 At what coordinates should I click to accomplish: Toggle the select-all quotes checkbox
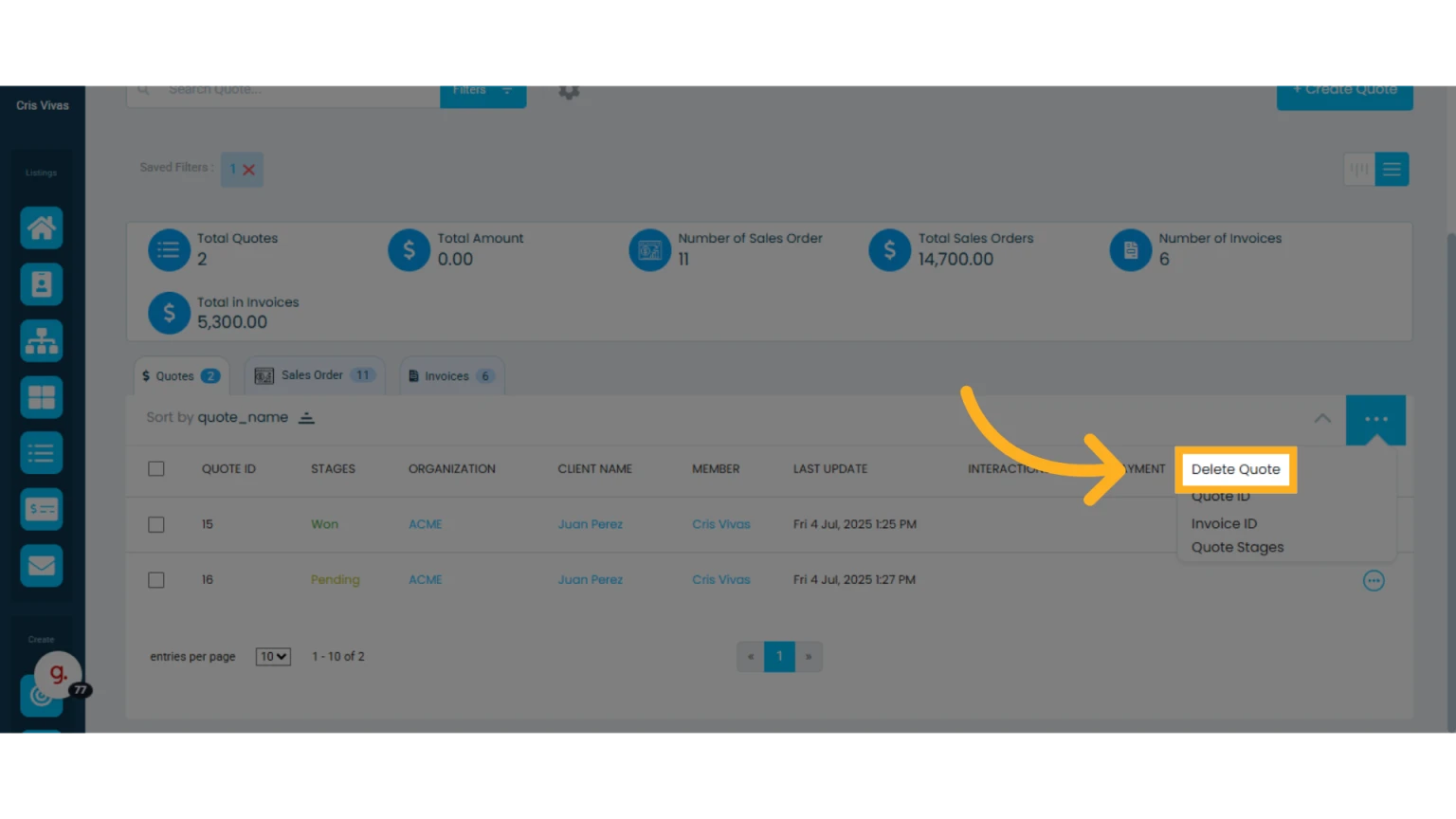point(156,469)
